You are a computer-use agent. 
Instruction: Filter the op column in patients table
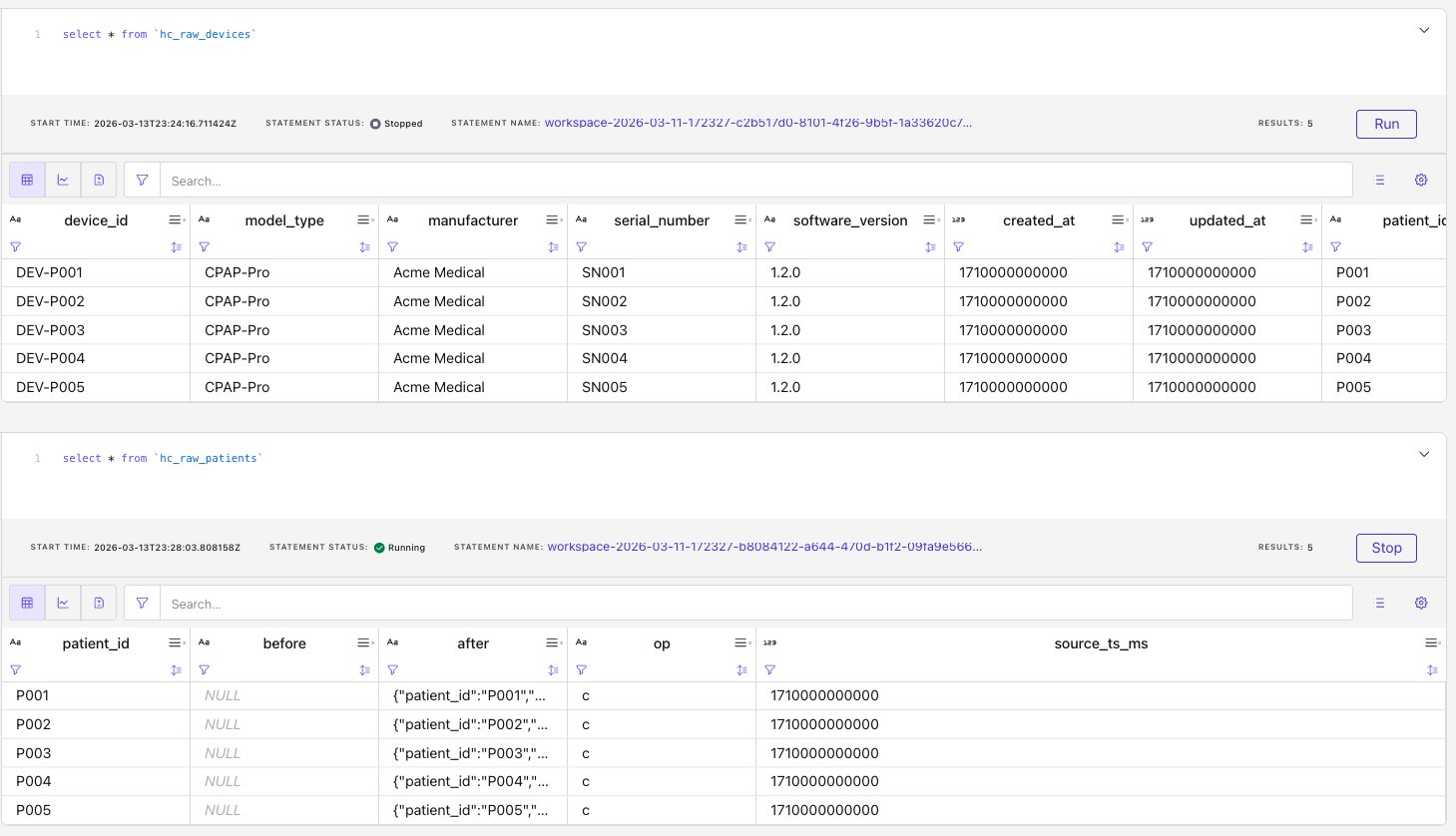click(x=582, y=670)
